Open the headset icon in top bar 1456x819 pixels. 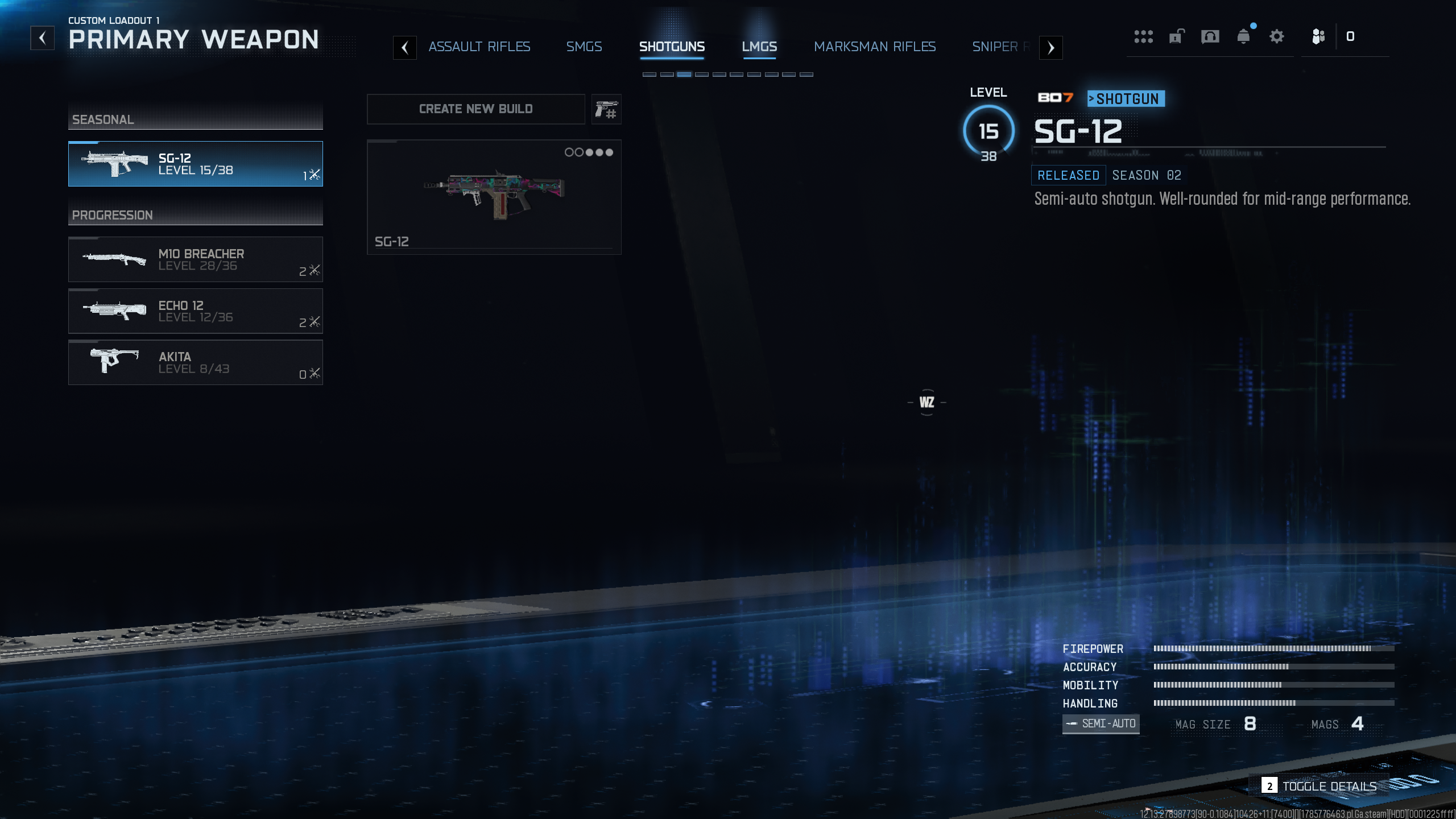pyautogui.click(x=1210, y=37)
